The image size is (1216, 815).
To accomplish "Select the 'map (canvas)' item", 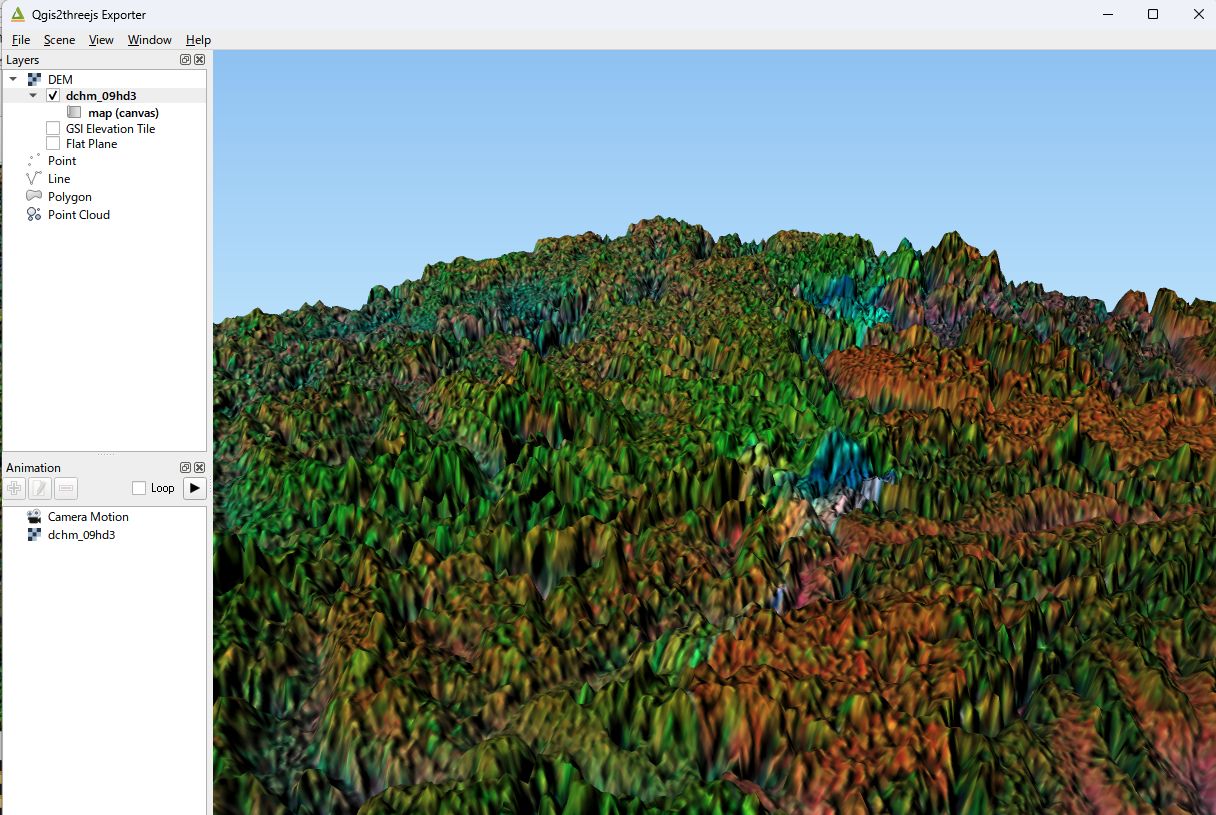I will coord(123,113).
